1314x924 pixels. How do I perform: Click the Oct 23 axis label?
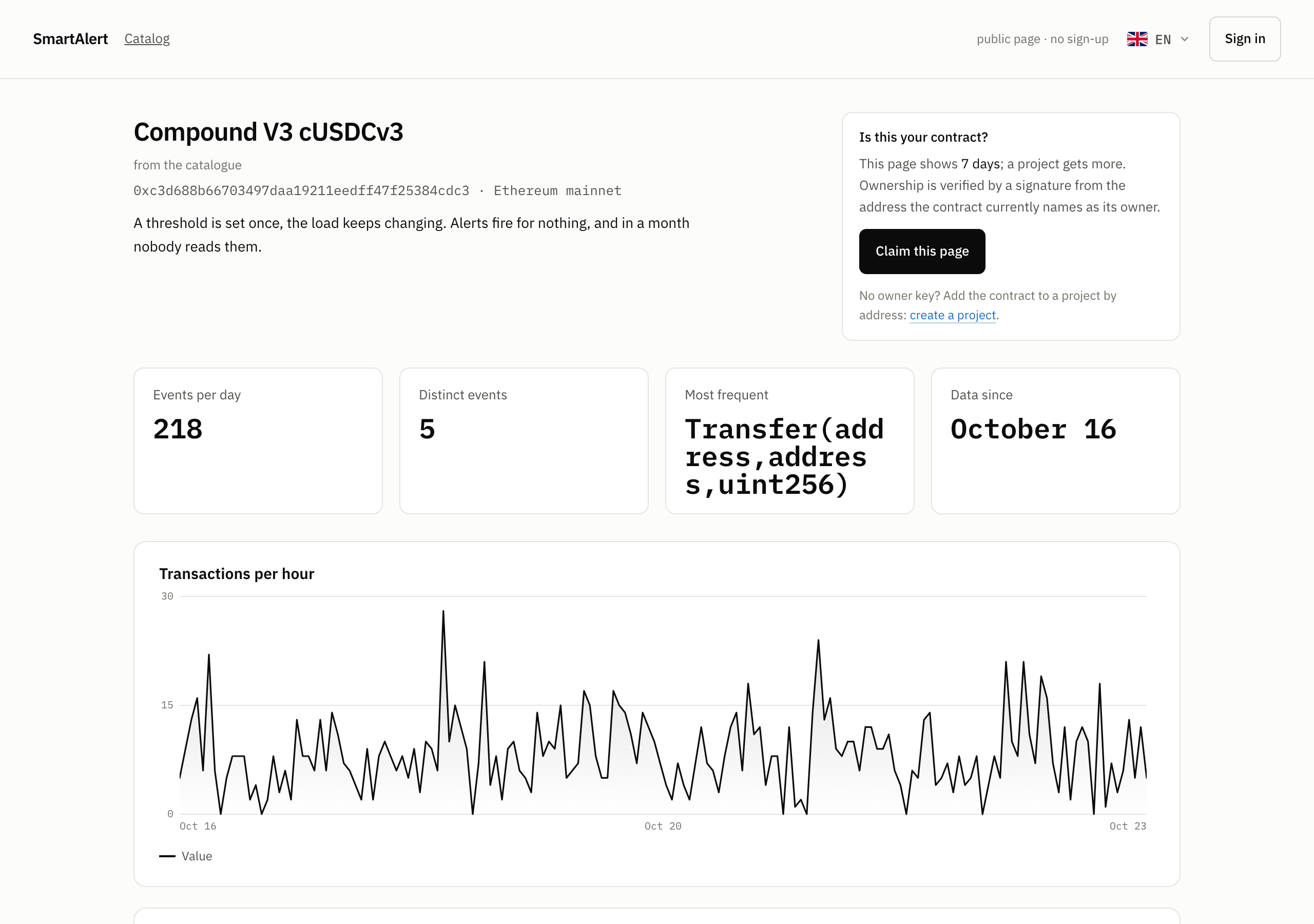[1128, 826]
